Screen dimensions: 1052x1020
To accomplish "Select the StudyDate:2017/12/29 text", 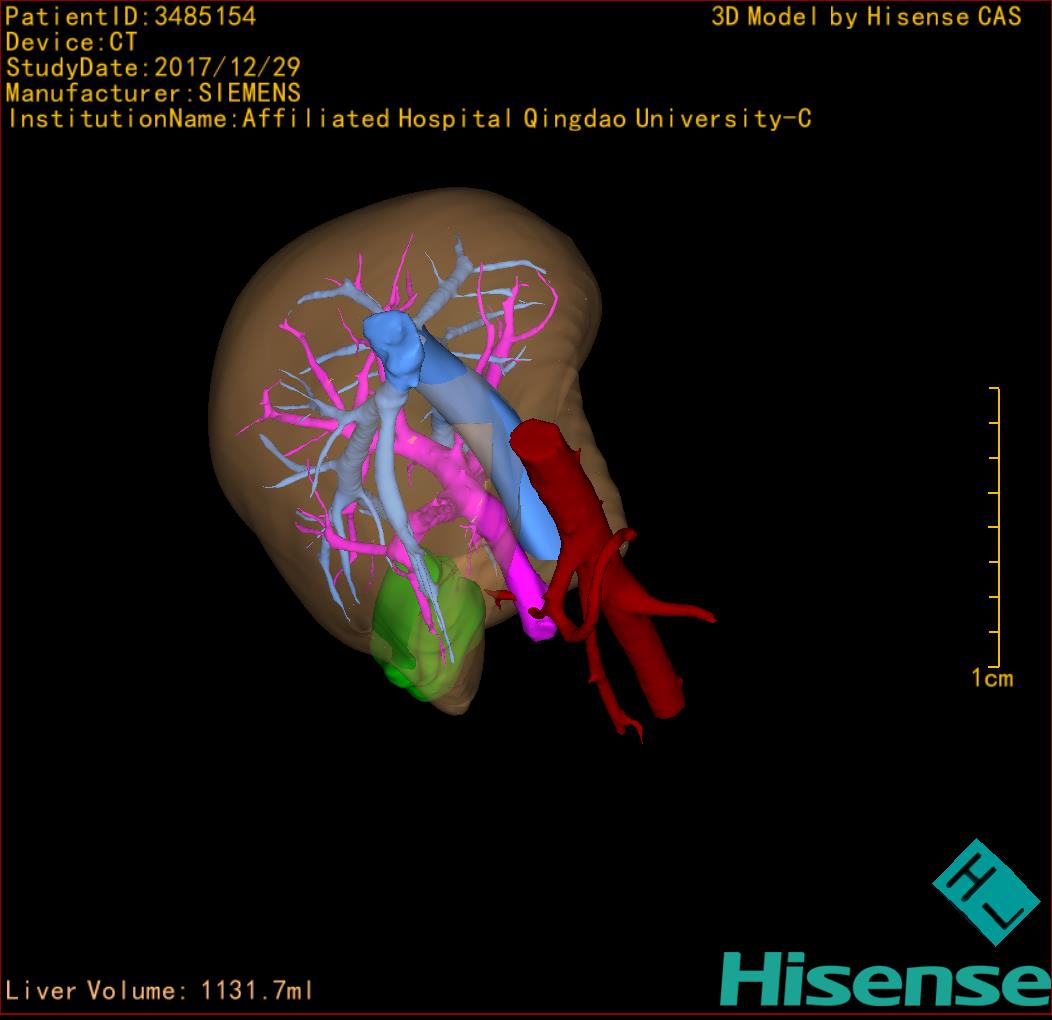I will [x=153, y=68].
